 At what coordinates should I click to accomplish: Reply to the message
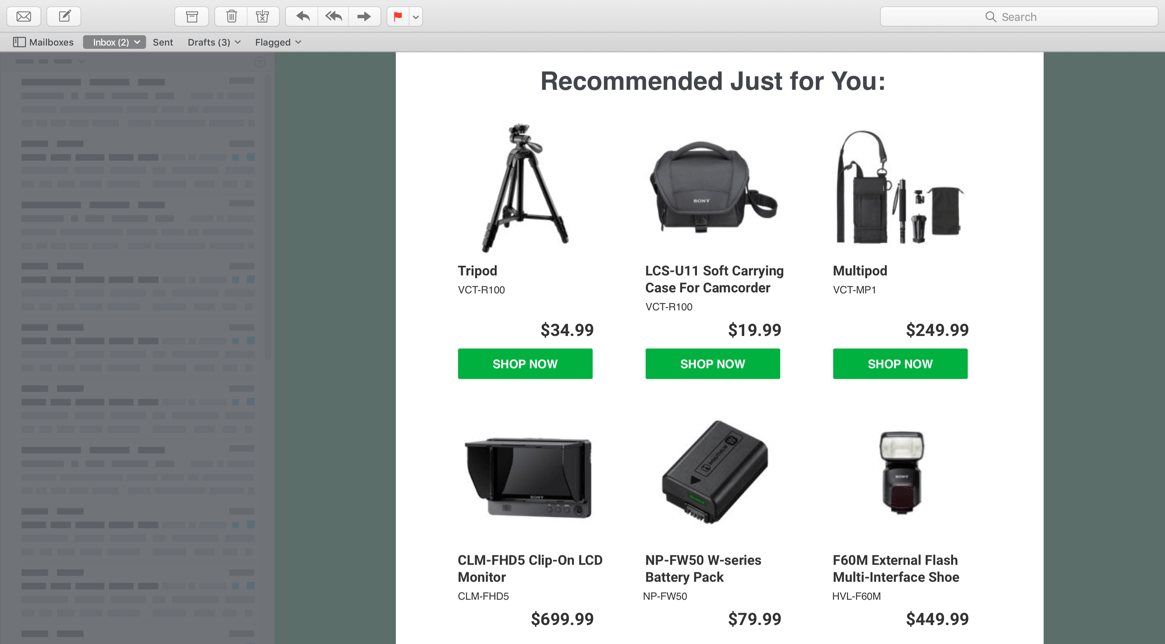302,16
